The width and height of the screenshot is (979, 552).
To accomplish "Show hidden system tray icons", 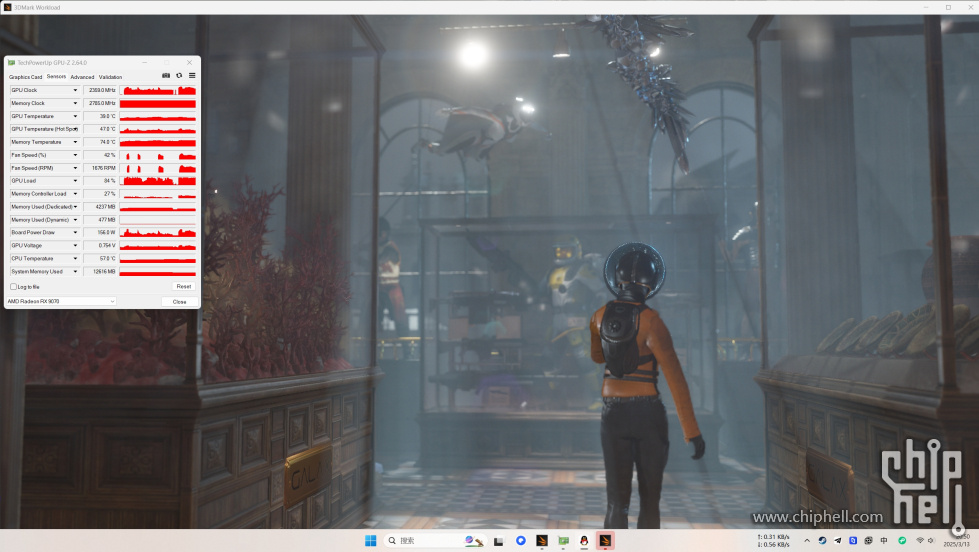I will click(807, 541).
